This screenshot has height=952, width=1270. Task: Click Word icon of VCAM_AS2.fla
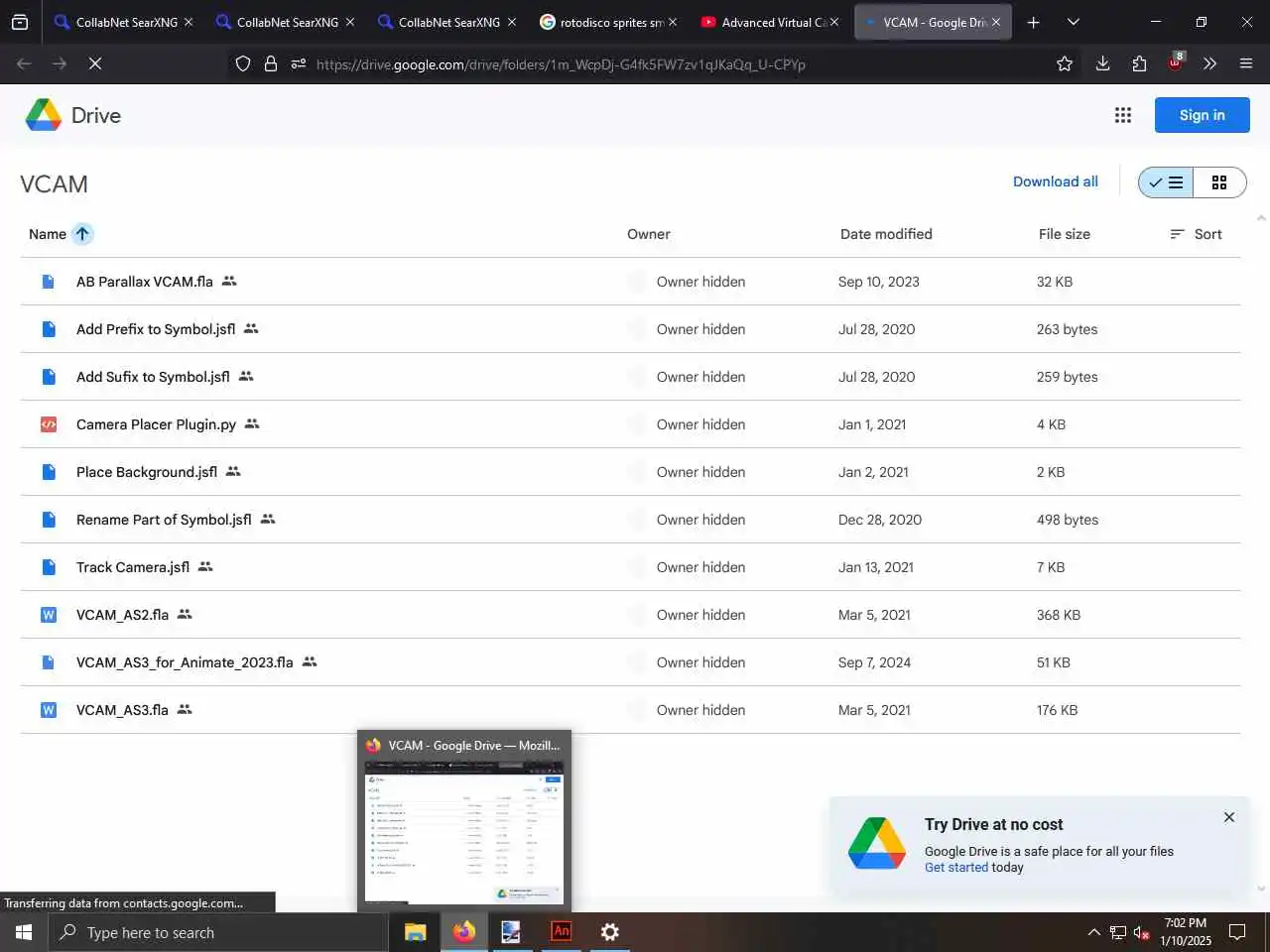click(48, 615)
